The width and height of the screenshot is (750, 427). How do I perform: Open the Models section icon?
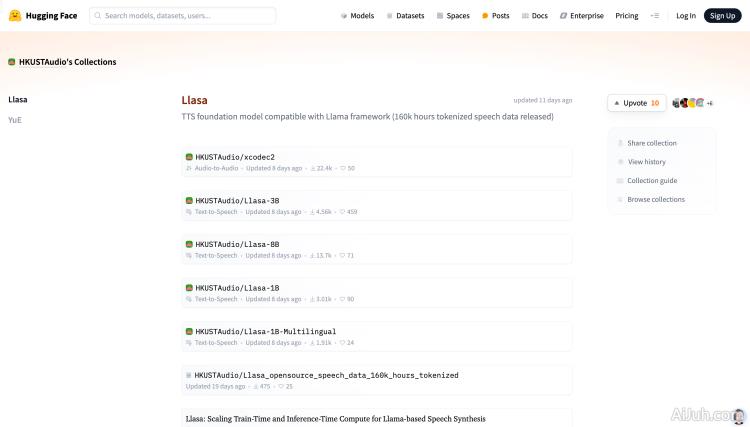pos(344,16)
